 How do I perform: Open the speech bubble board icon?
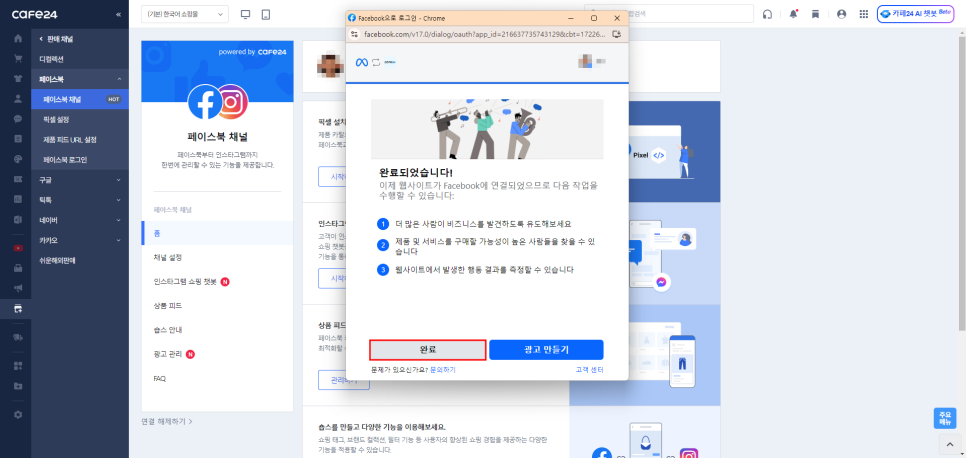pyautogui.click(x=18, y=119)
